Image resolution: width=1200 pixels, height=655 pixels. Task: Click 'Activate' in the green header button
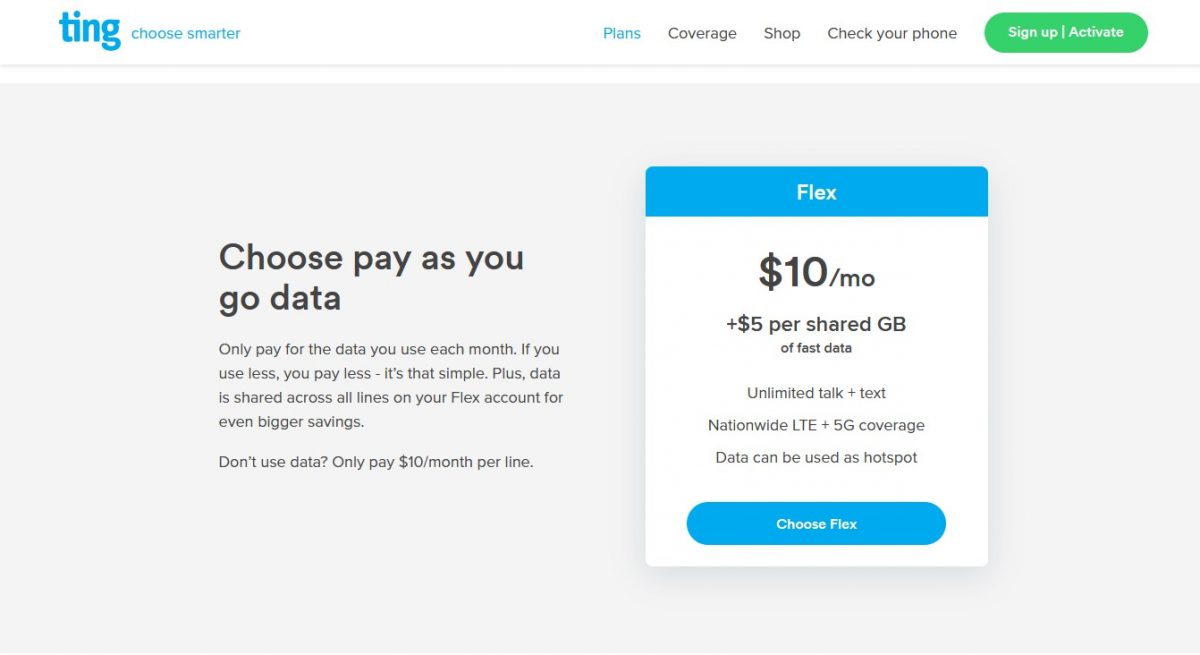(x=1097, y=32)
